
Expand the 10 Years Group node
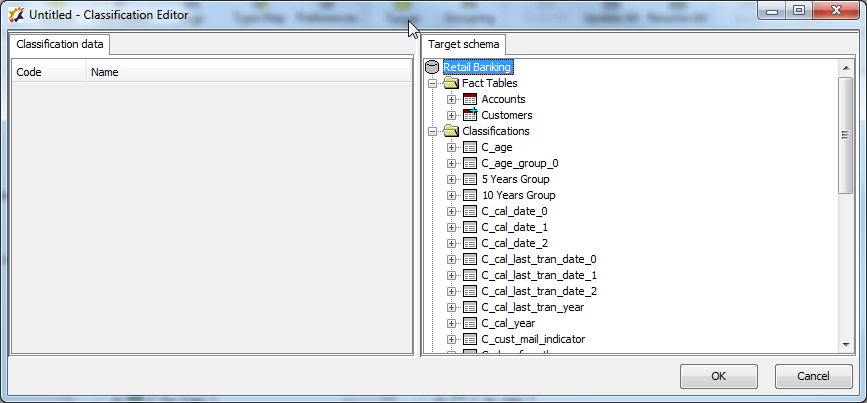(452, 195)
